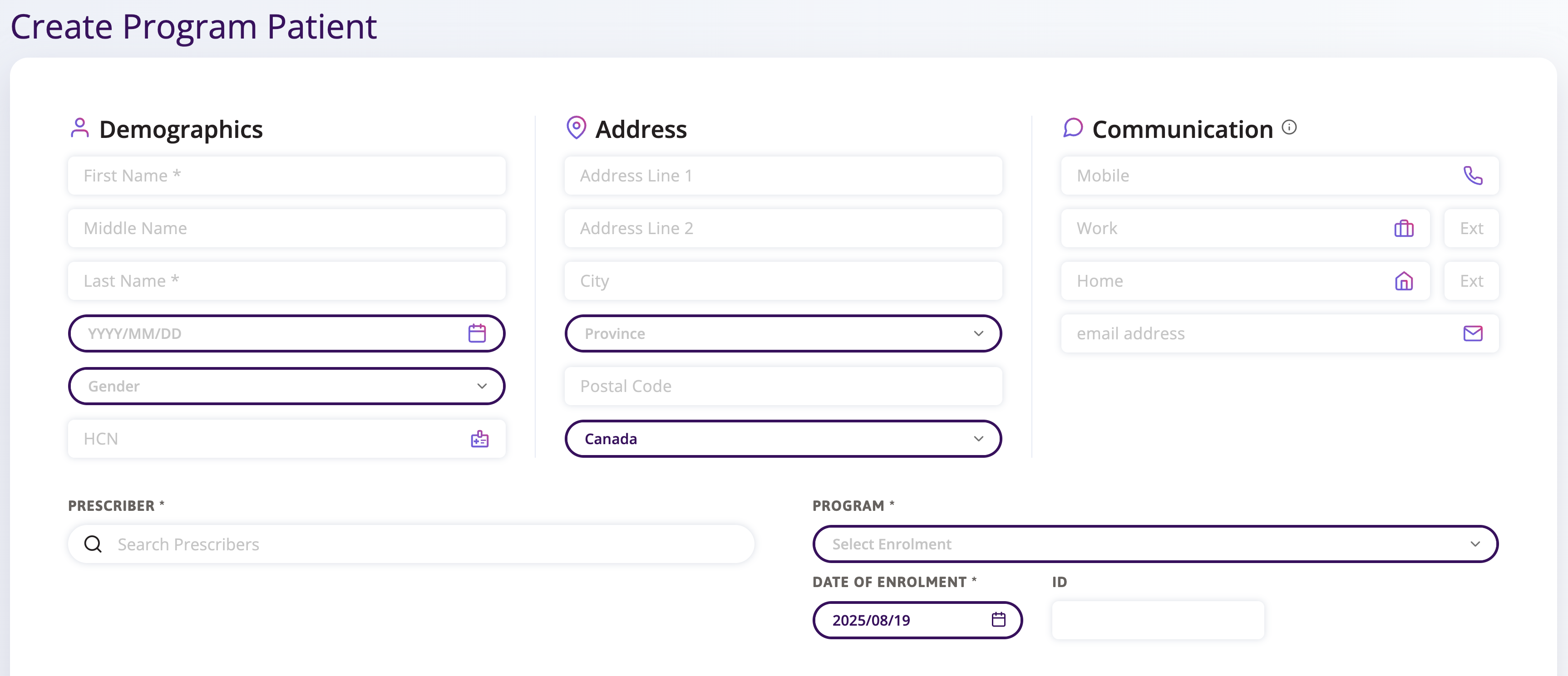Click the prescriber search magnifier icon
The width and height of the screenshot is (1568, 676).
[93, 544]
